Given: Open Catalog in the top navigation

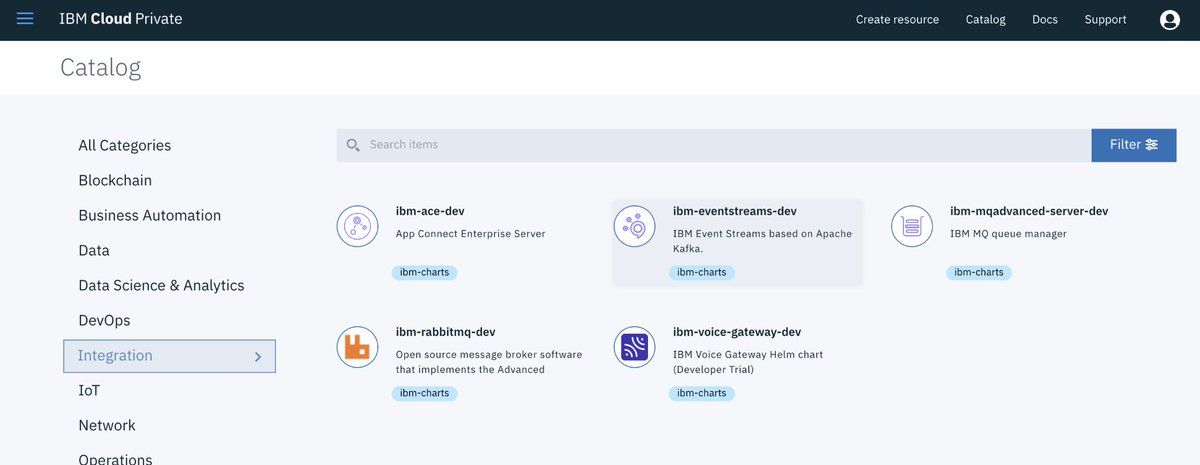Looking at the screenshot, I should tap(985, 20).
